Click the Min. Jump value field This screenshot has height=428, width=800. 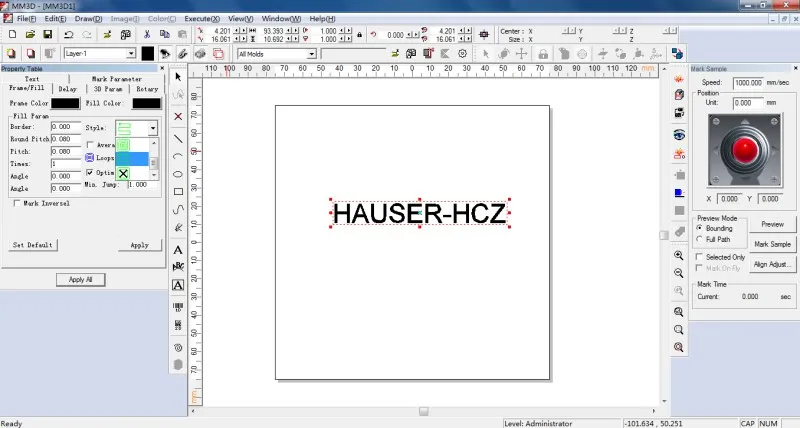point(141,185)
